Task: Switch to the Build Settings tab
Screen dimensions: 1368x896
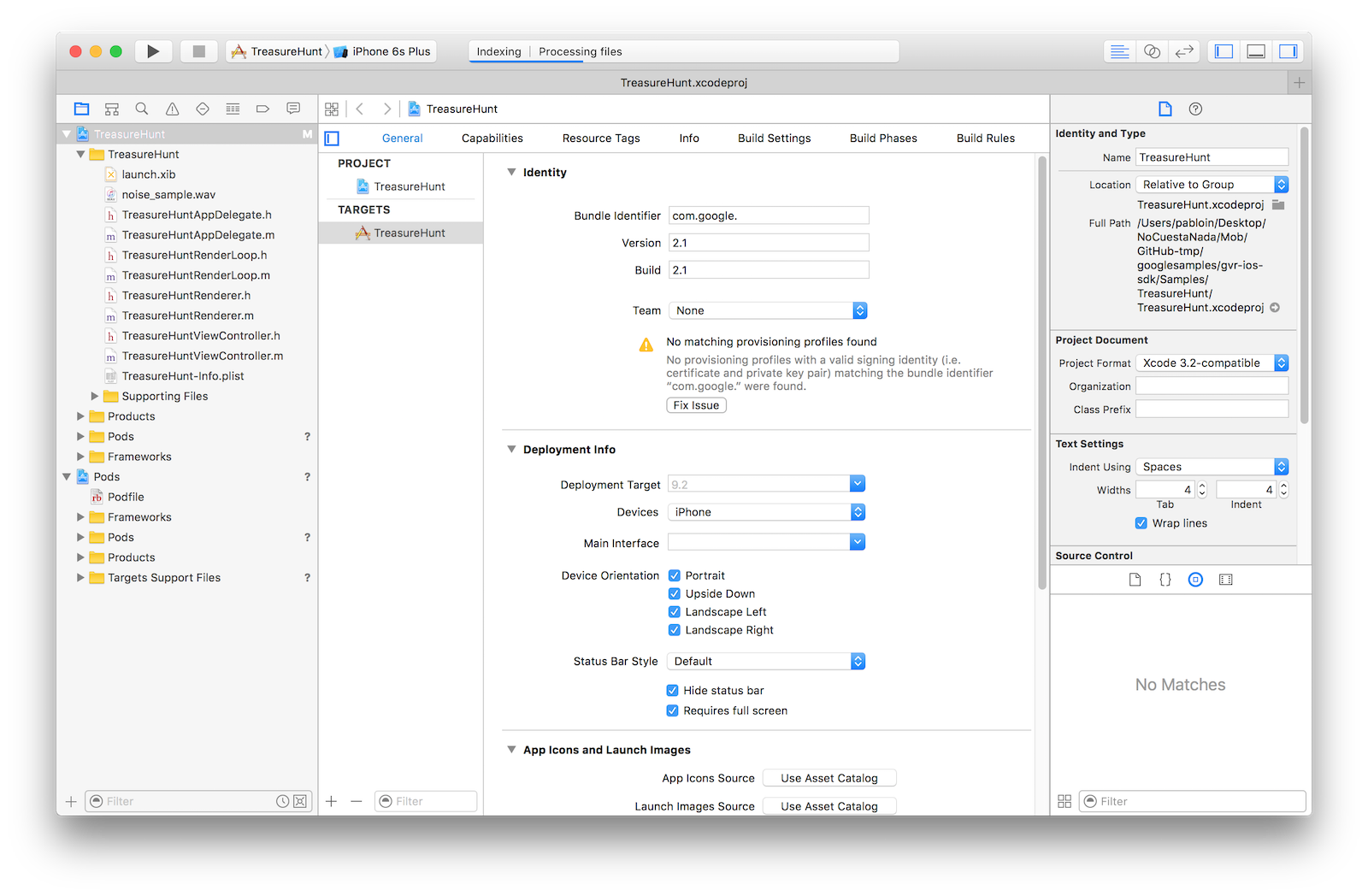Action: (775, 139)
